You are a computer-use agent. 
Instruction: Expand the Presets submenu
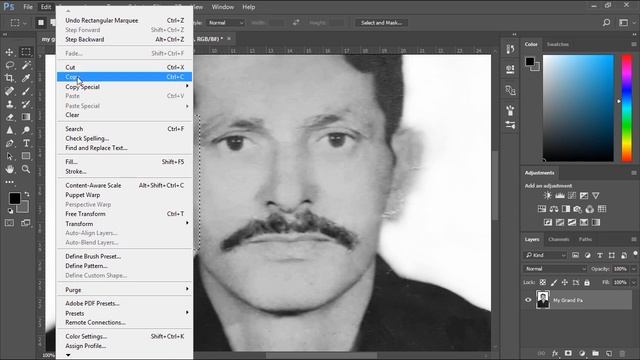124,313
